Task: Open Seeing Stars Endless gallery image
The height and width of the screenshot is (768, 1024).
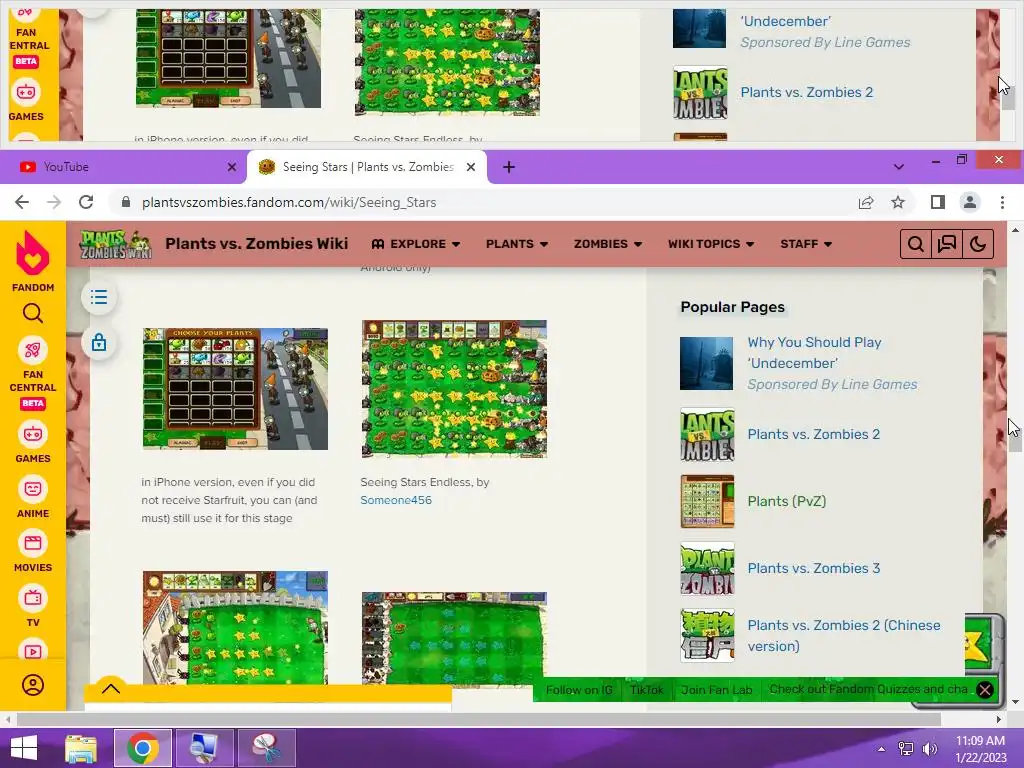Action: [x=455, y=389]
